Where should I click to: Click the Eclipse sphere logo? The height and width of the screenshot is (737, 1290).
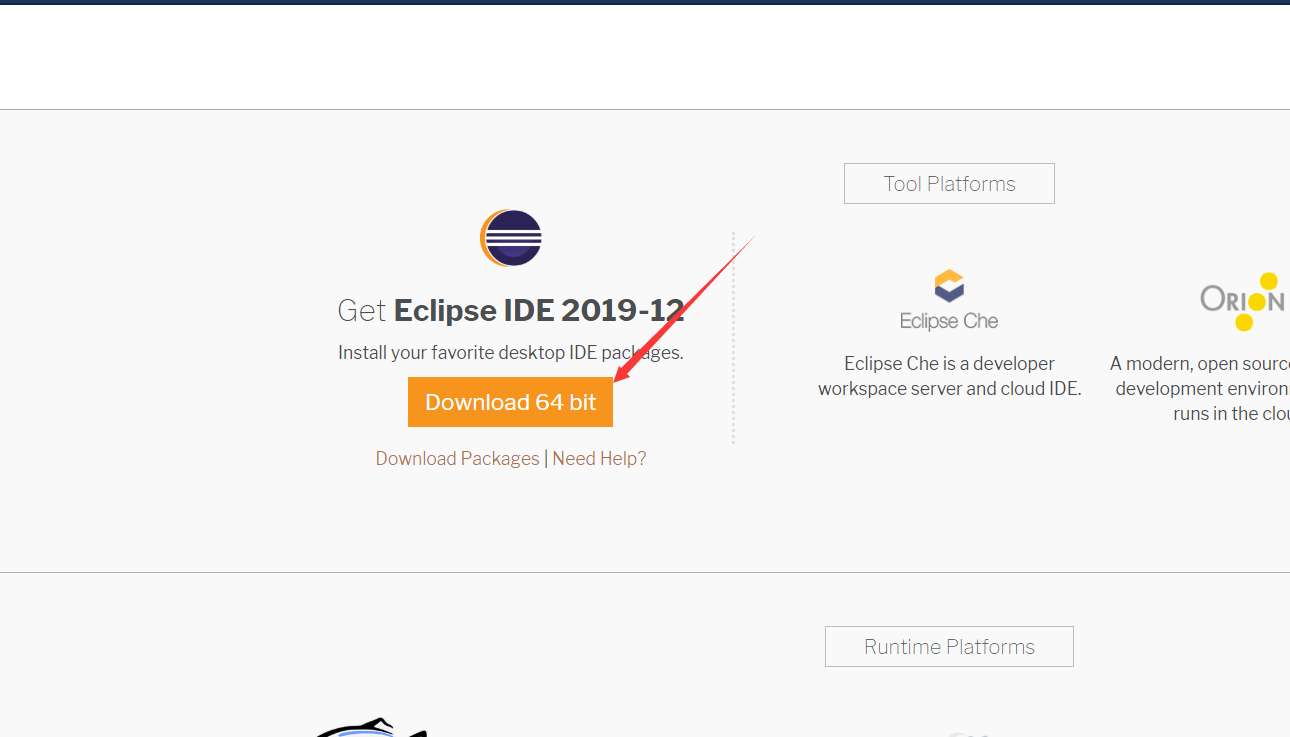510,238
